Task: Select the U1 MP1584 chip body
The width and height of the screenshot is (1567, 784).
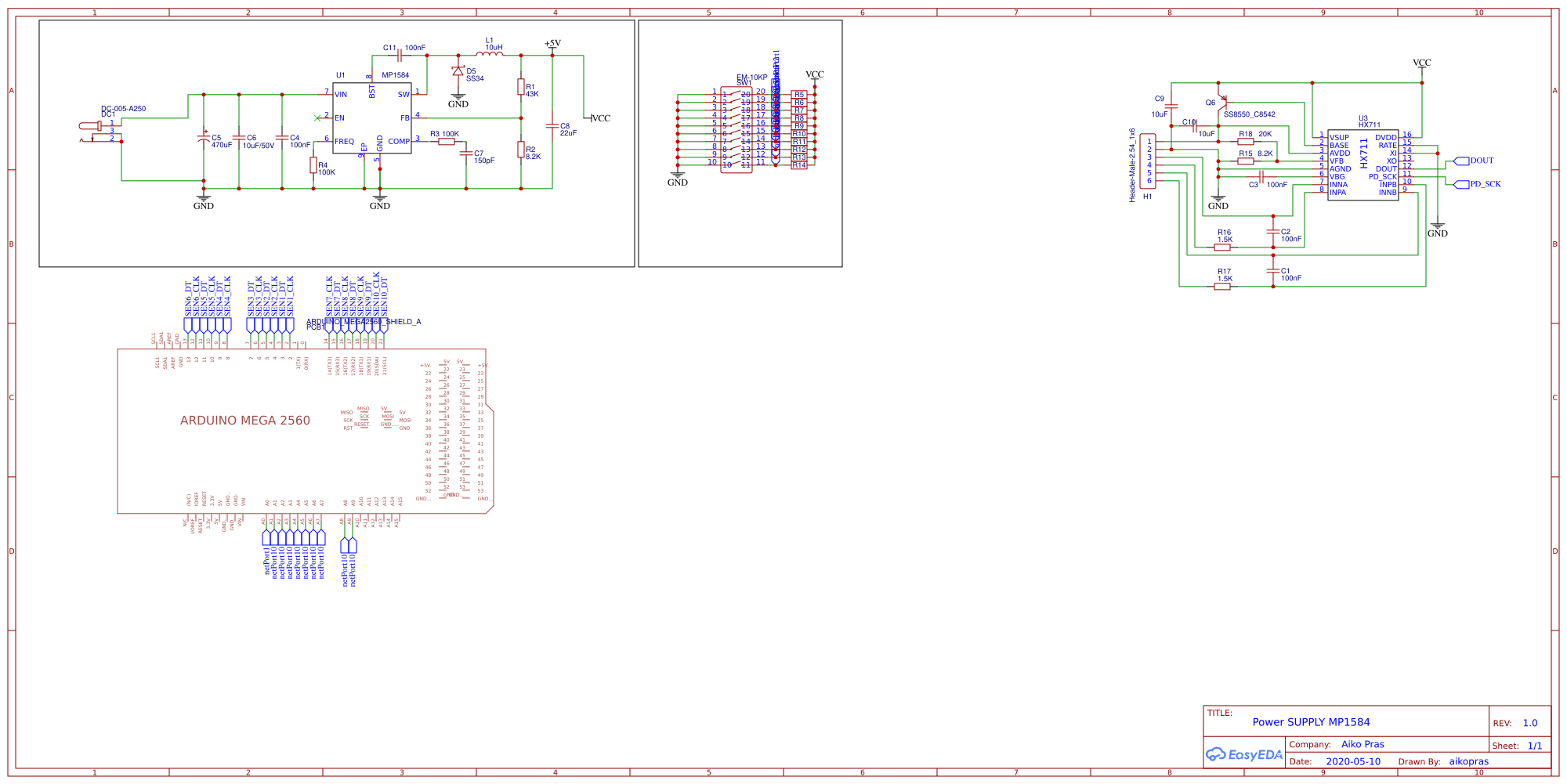Action: [x=372, y=117]
